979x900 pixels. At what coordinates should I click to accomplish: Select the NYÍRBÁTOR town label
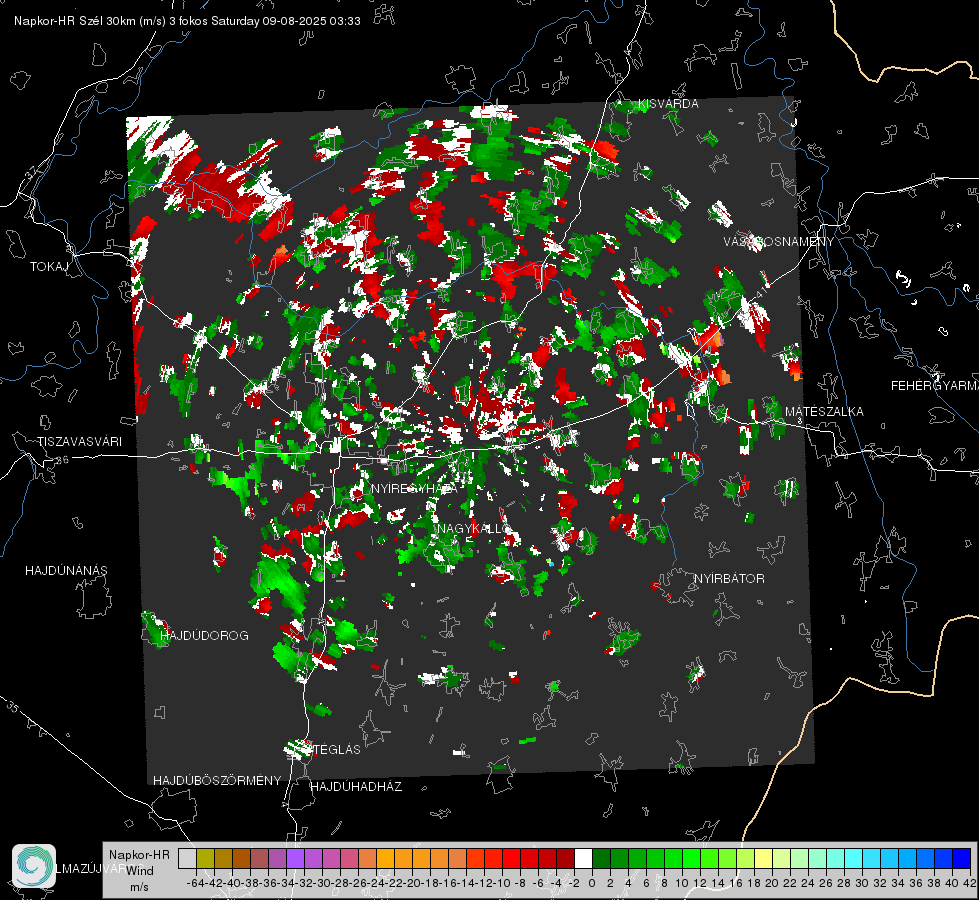729,579
